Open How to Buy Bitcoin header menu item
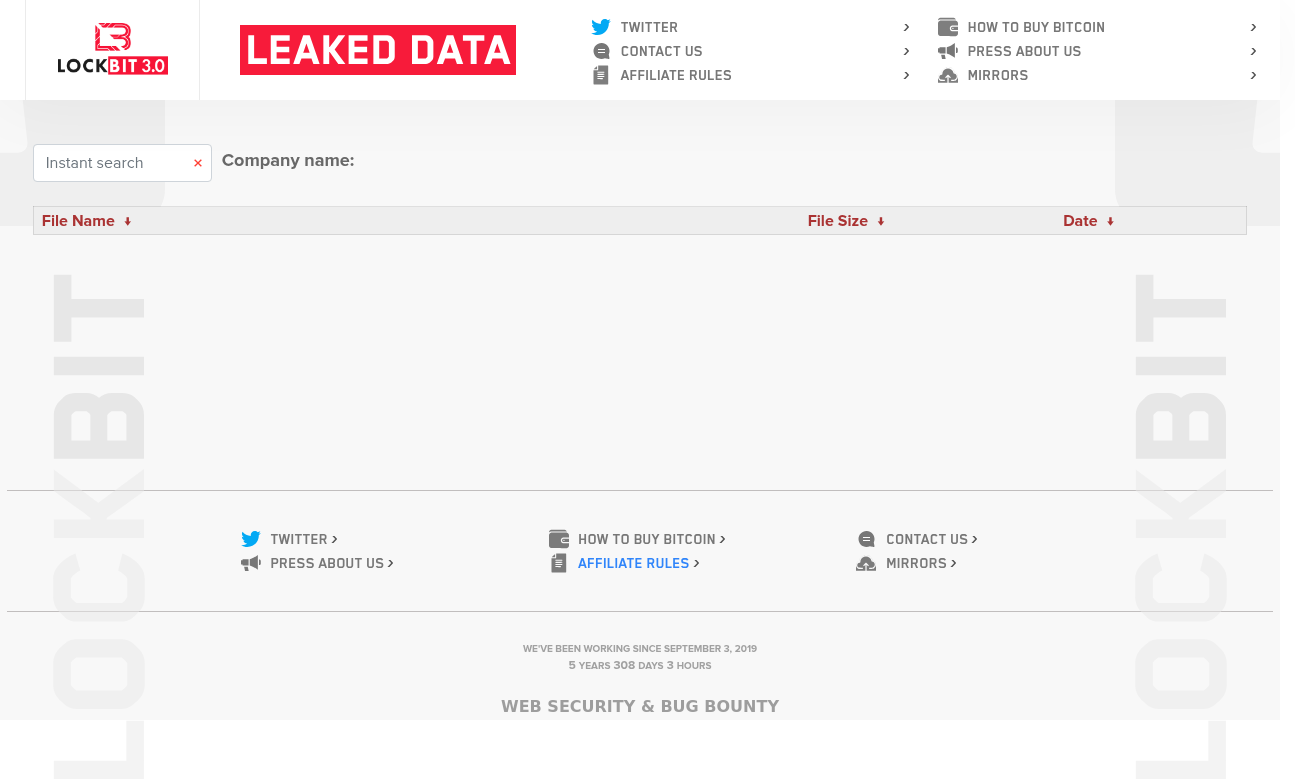The image size is (1295, 781). point(1036,27)
